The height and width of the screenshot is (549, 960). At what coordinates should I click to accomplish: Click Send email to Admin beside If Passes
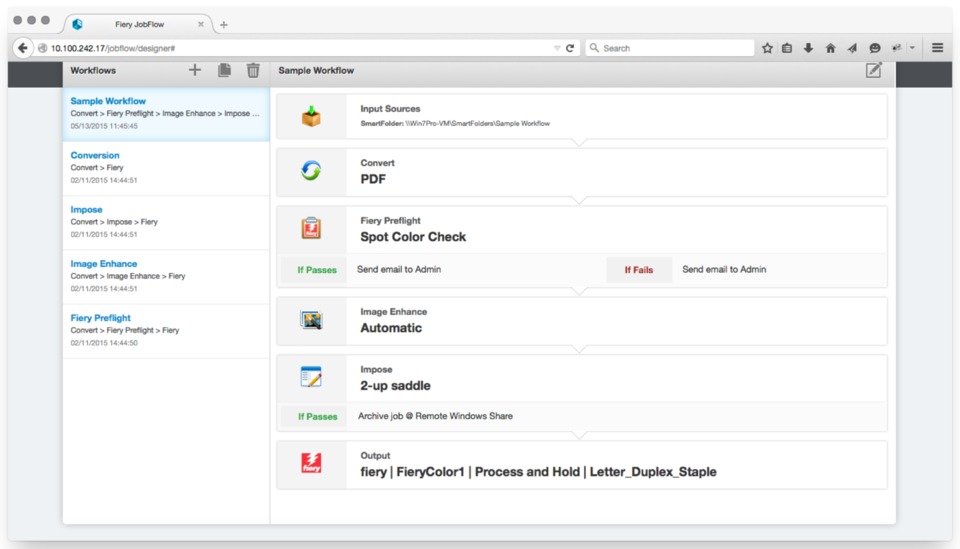pyautogui.click(x=399, y=269)
